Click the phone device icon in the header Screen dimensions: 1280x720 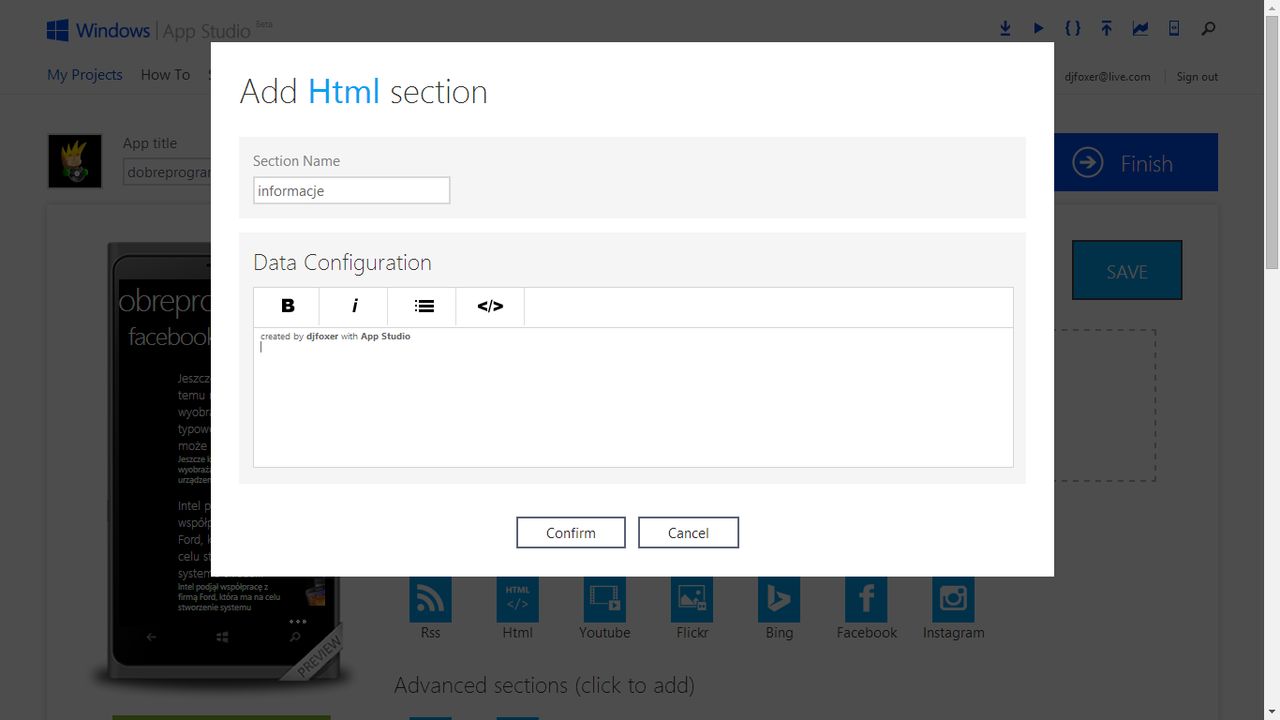1174,29
